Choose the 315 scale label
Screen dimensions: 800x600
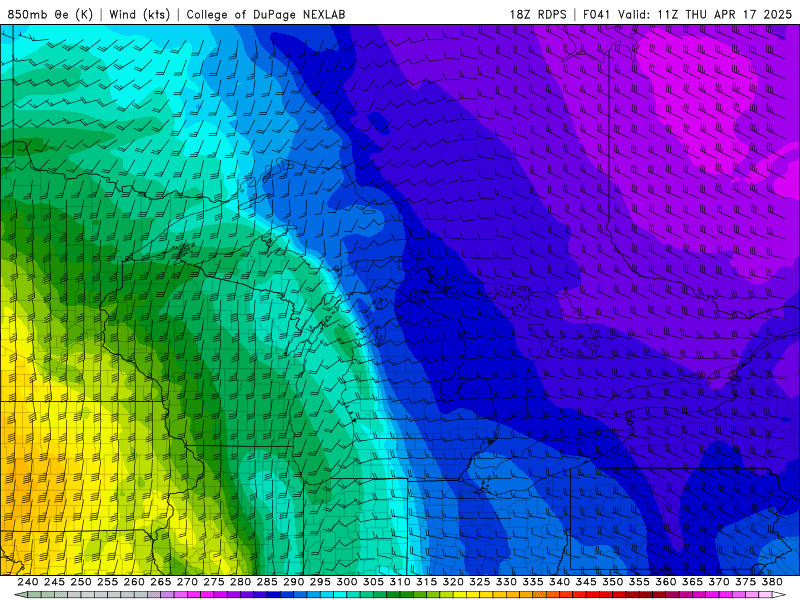(426, 582)
